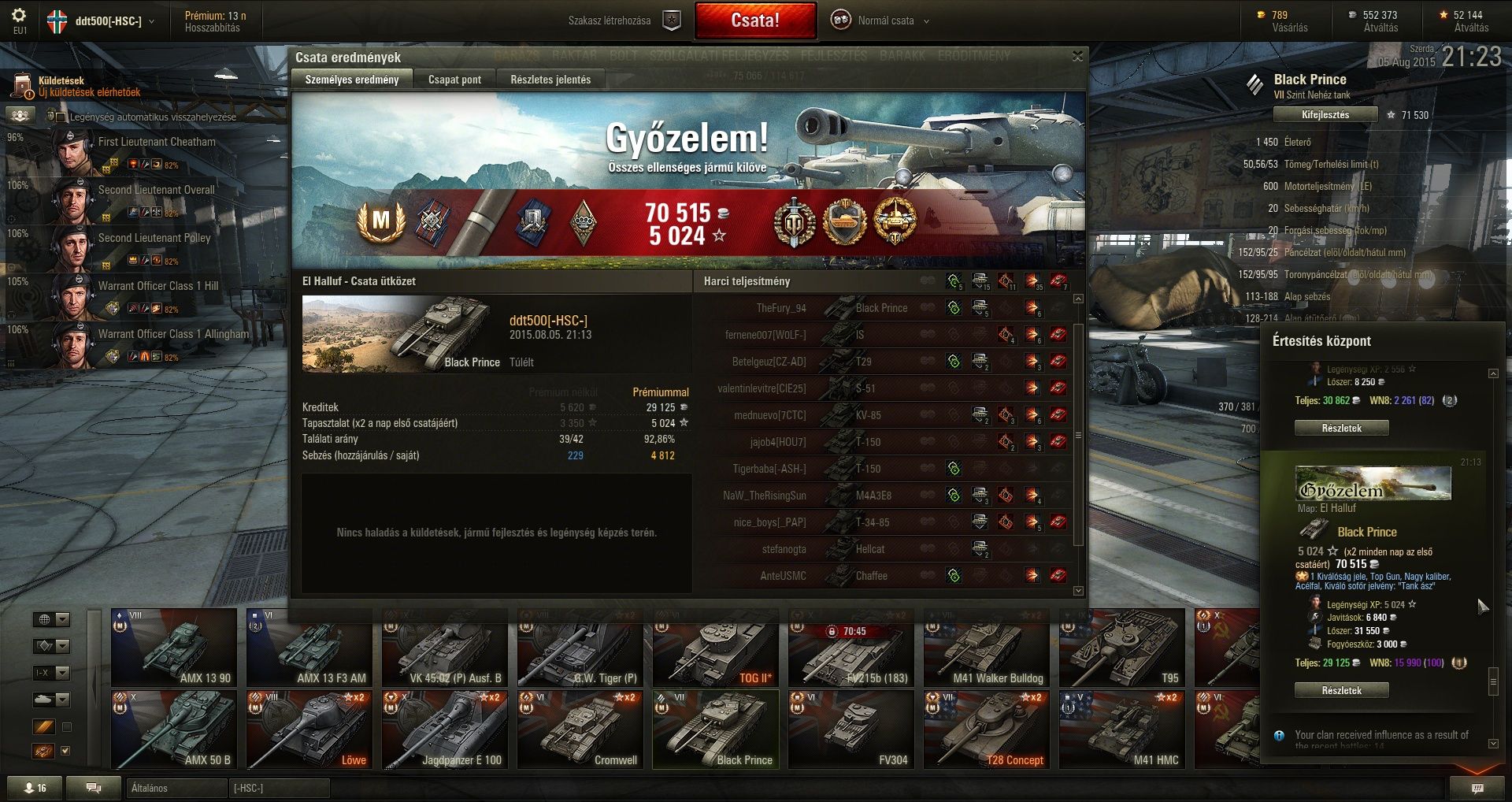Click the Kifejlesztés research button
1512x802 pixels.
[x=1325, y=115]
